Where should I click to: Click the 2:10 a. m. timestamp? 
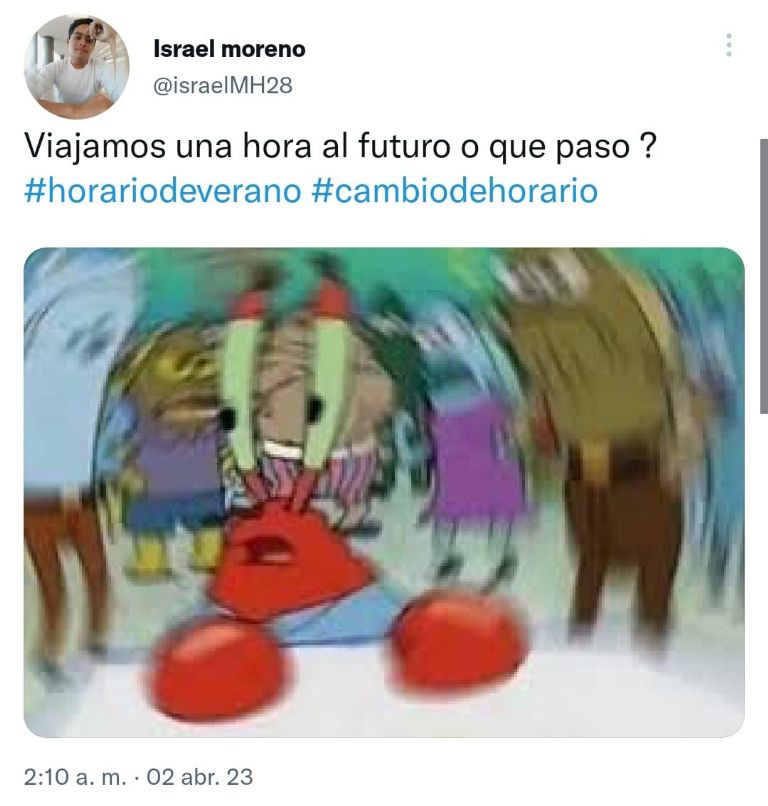[75, 777]
